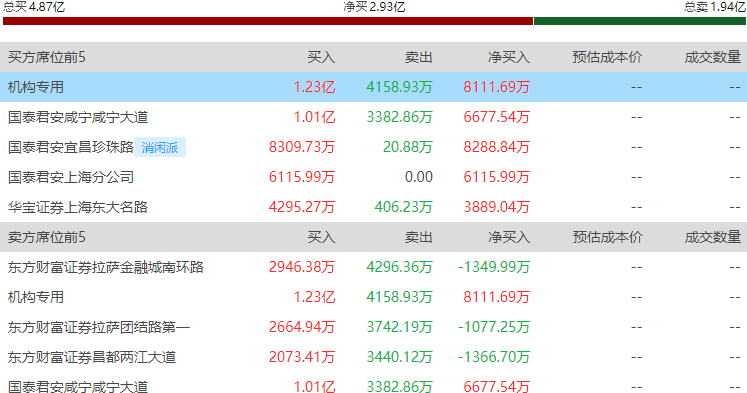Viewport: 747px width, 393px height.
Task: Click -1349.99万 net value for 拉萨金融城南环路
Action: 494,267
